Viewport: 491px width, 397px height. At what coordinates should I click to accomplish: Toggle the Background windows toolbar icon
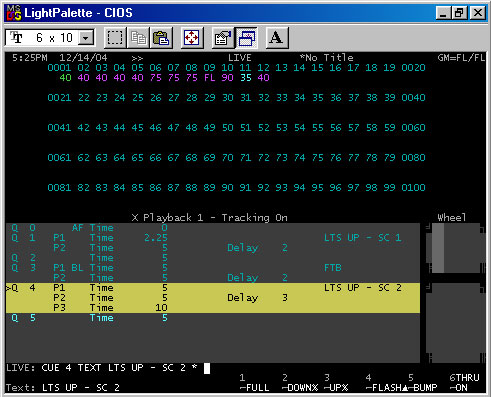(246, 38)
